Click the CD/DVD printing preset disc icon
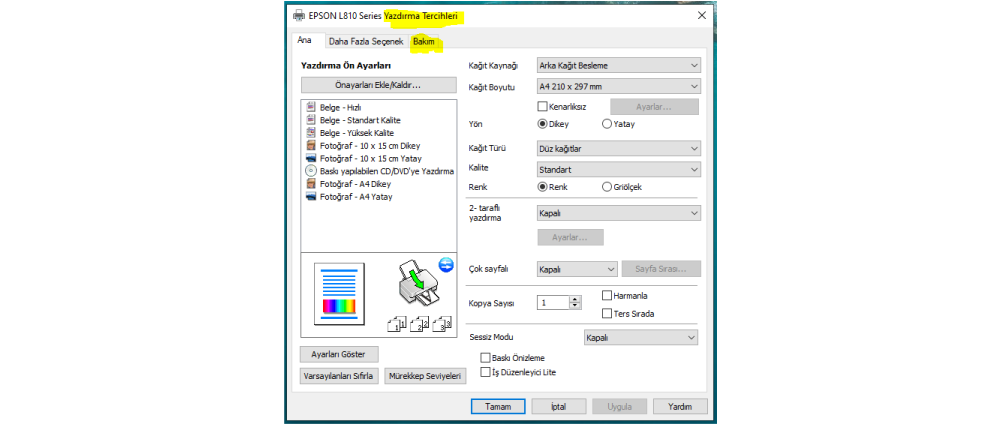This screenshot has height=424, width=1001. click(x=311, y=171)
